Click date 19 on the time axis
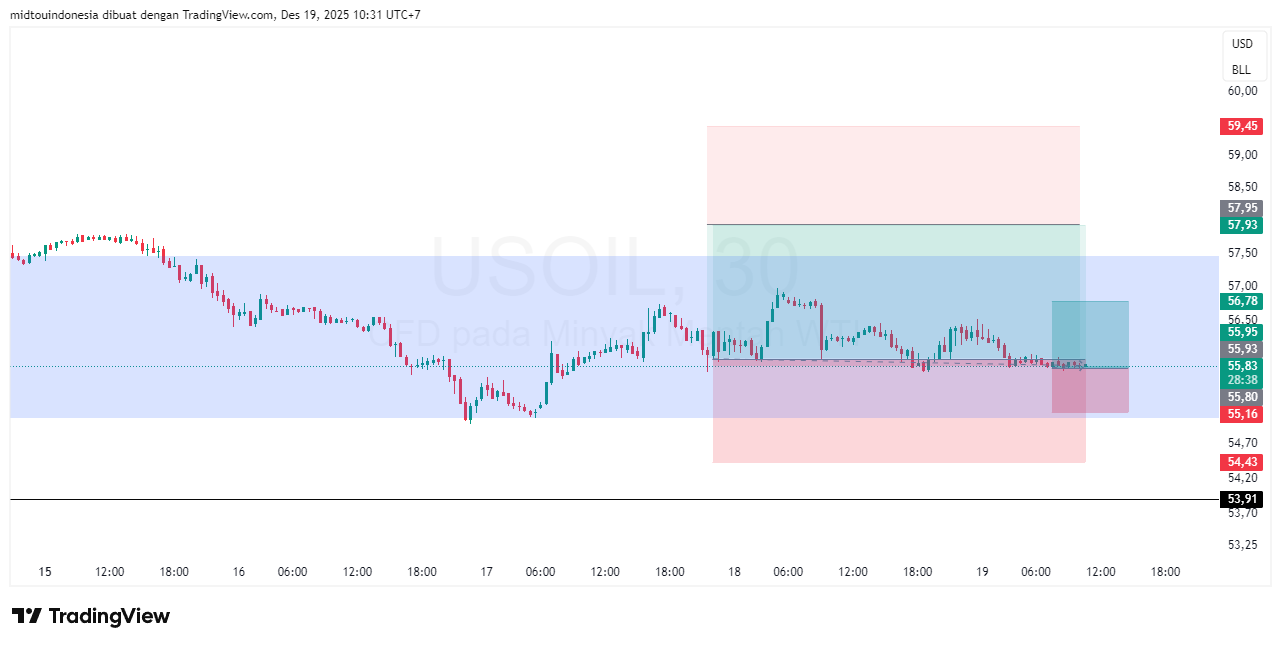Image resolution: width=1281 pixels, height=646 pixels. click(x=982, y=572)
